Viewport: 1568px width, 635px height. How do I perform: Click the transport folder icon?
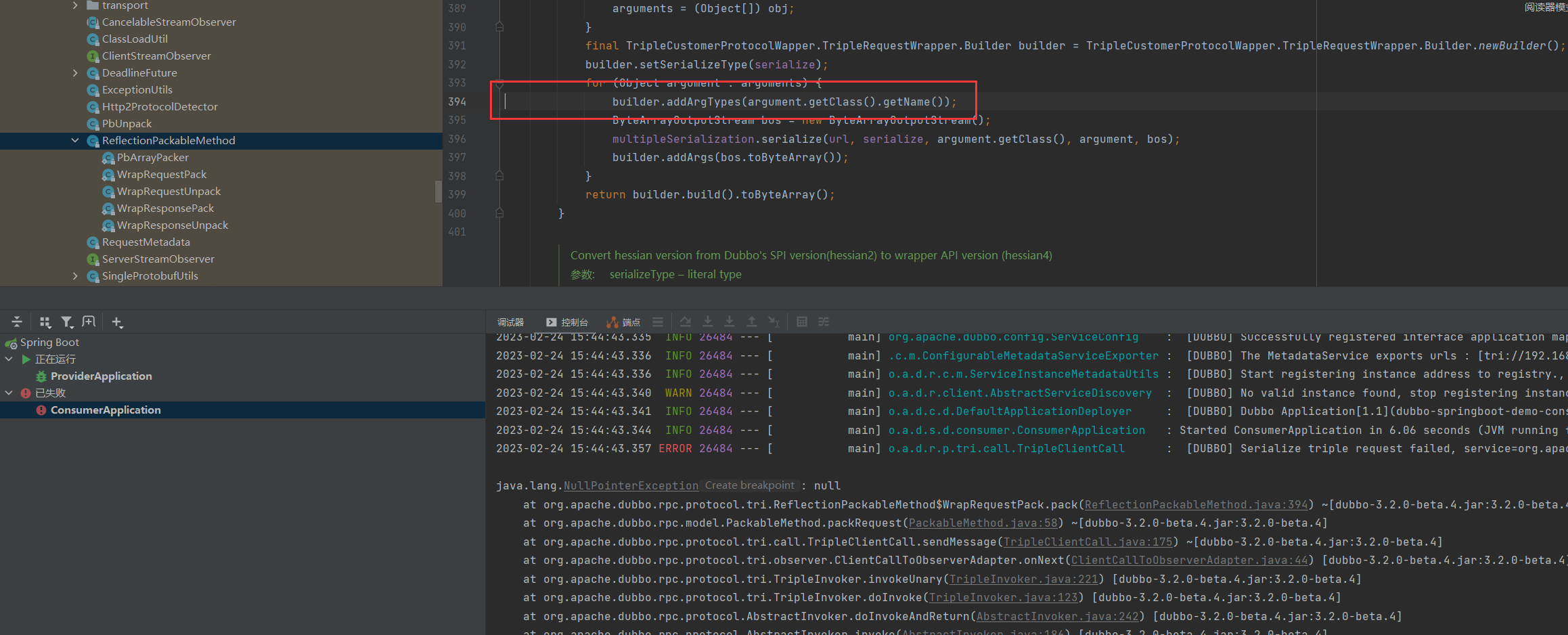[x=93, y=5]
